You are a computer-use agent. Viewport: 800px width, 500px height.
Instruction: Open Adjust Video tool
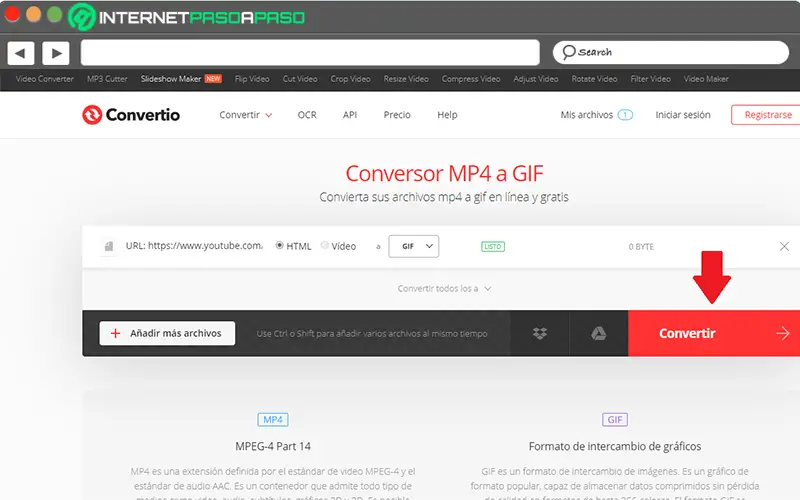[536, 79]
